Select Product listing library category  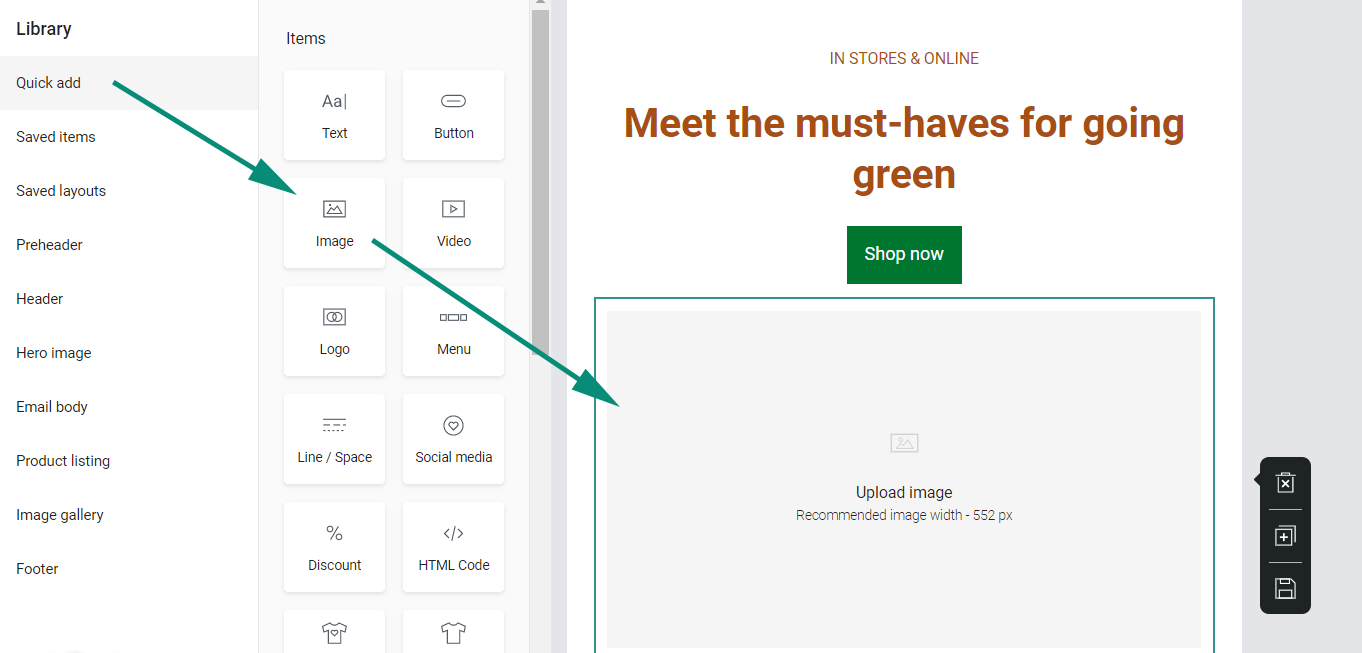pyautogui.click(x=129, y=461)
